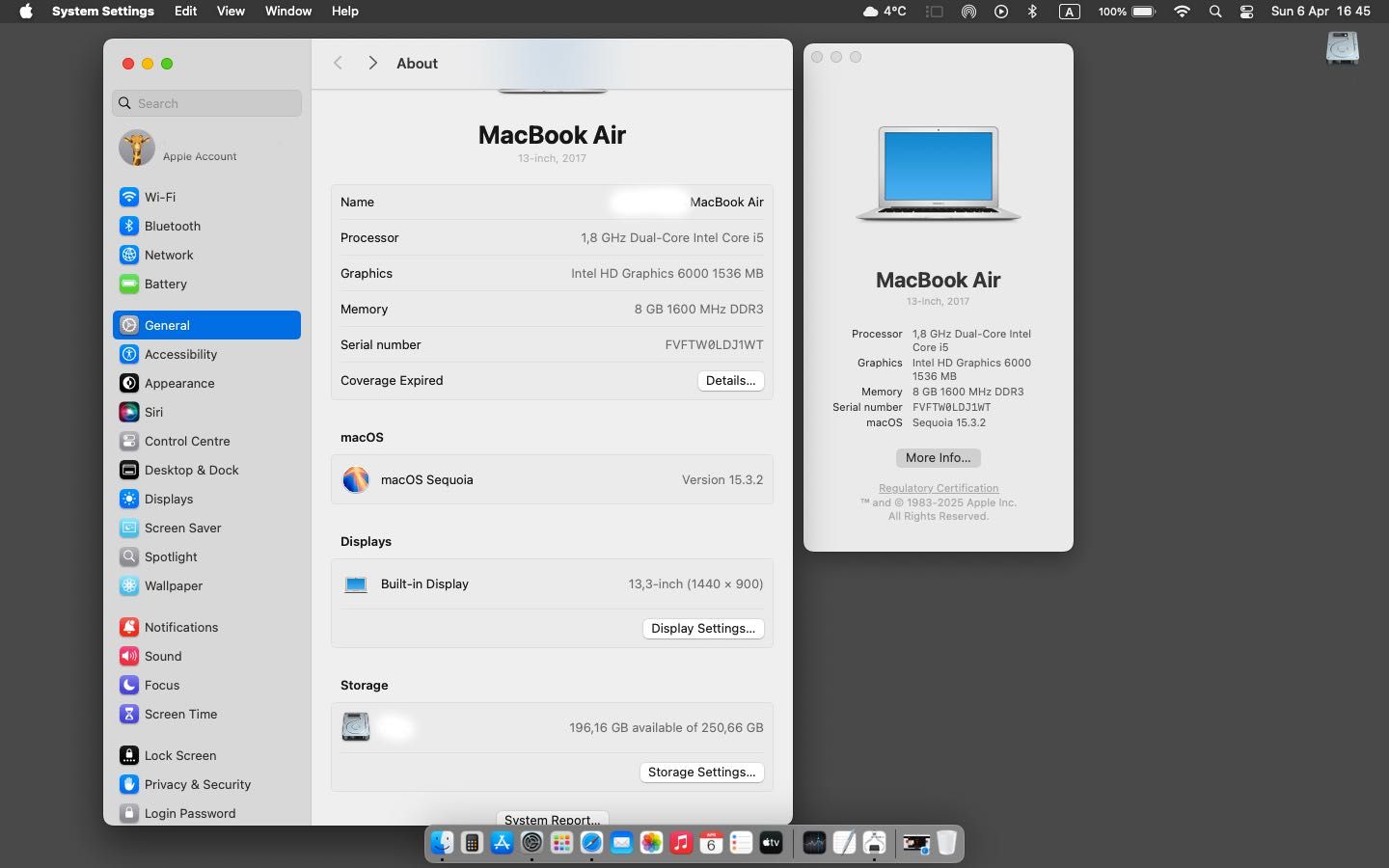
Task: Select General in the sidebar
Action: pyautogui.click(x=206, y=325)
